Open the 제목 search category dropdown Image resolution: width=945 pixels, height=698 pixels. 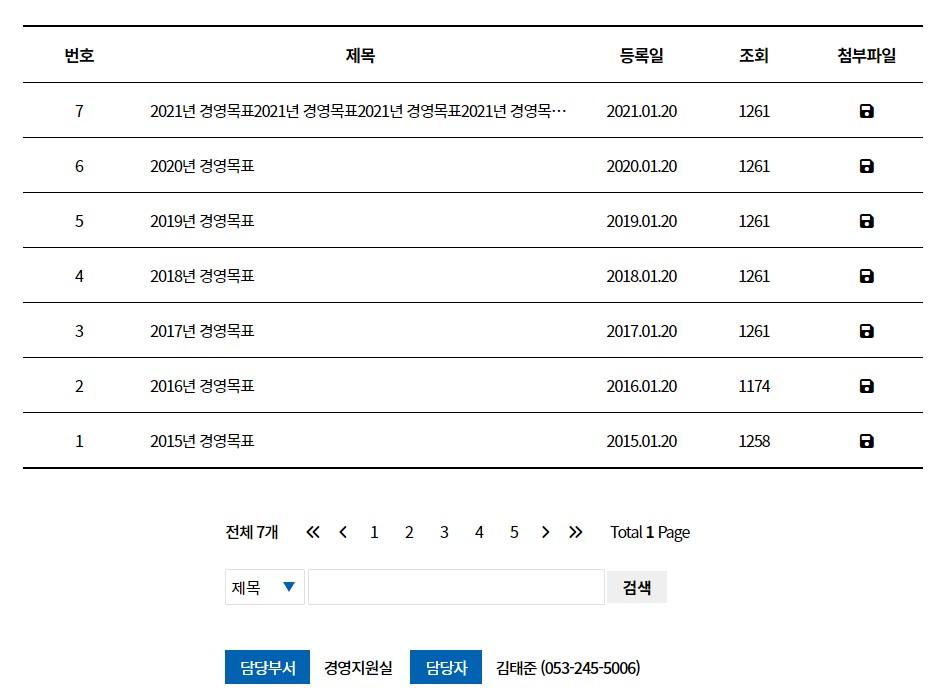[x=265, y=587]
